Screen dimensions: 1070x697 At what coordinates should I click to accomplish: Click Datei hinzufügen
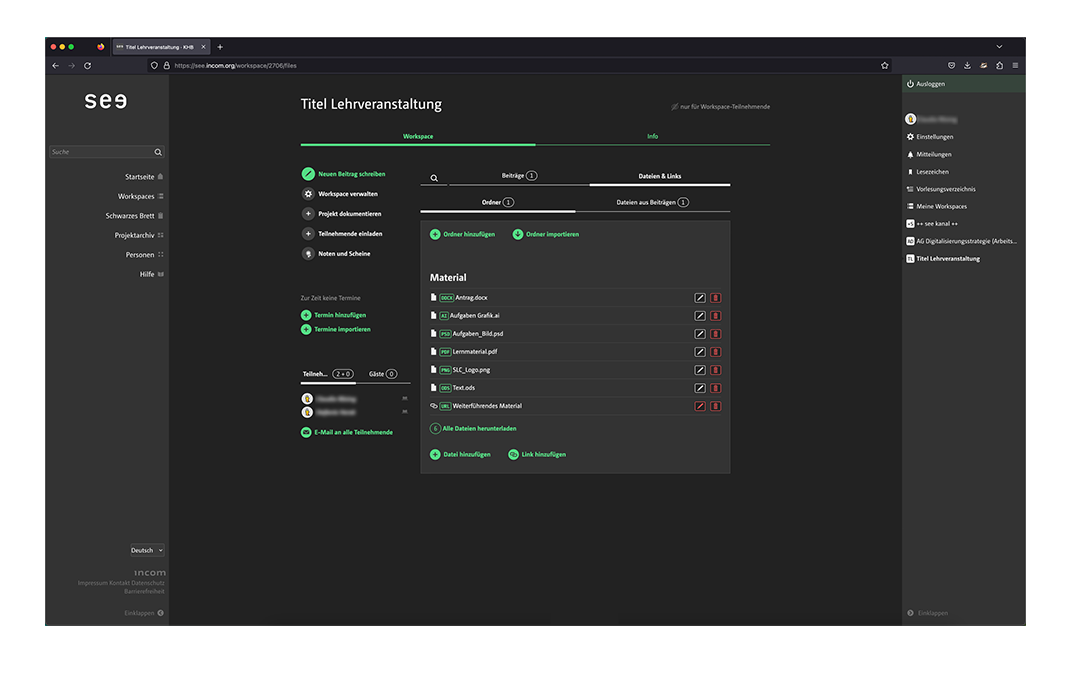(x=460, y=455)
